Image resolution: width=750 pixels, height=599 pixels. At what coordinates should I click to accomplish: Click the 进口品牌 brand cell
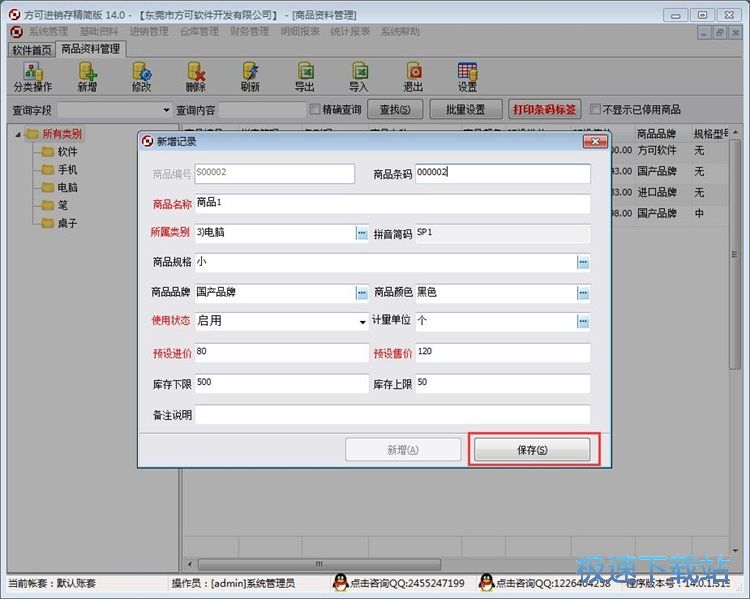pyautogui.click(x=656, y=192)
